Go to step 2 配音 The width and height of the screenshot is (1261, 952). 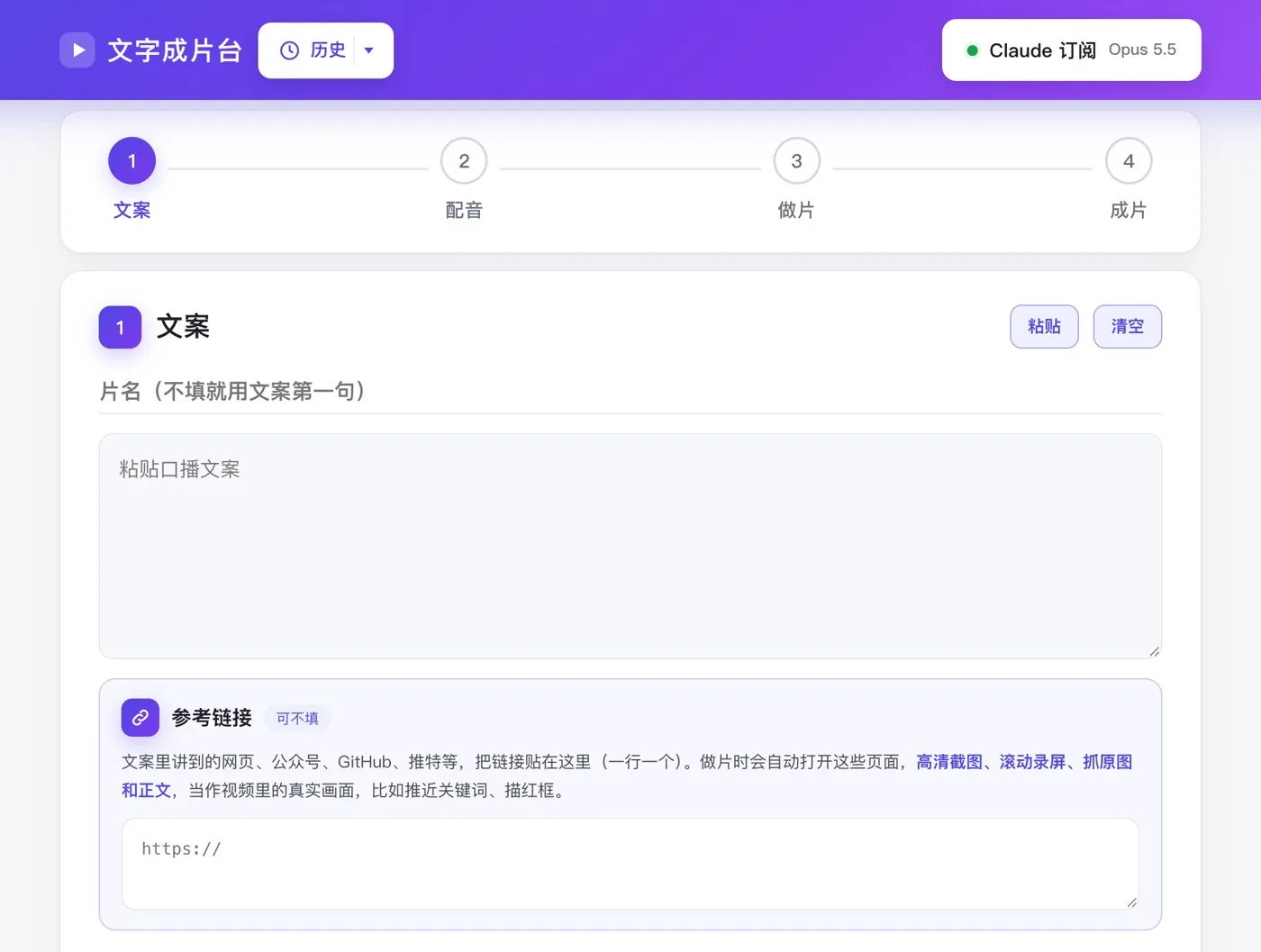pyautogui.click(x=464, y=179)
